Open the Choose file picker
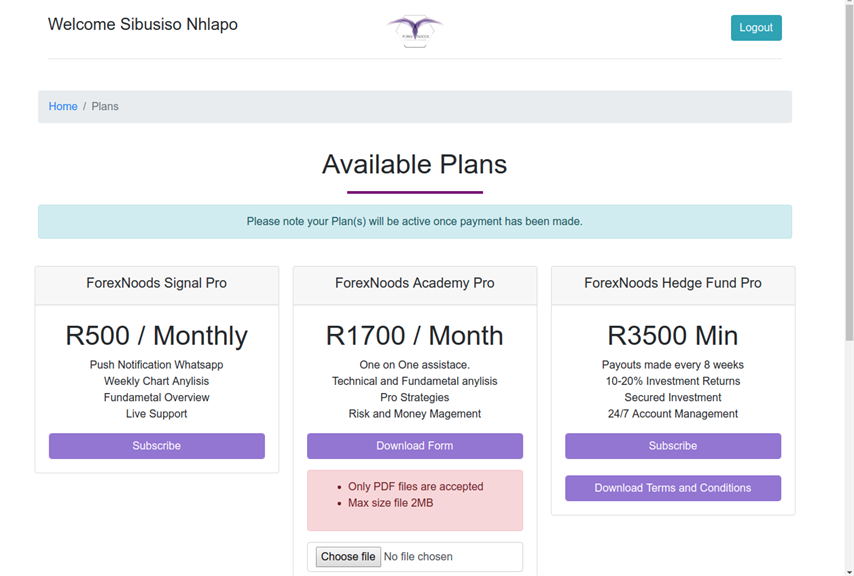Image resolution: width=854 pixels, height=576 pixels. tap(348, 556)
